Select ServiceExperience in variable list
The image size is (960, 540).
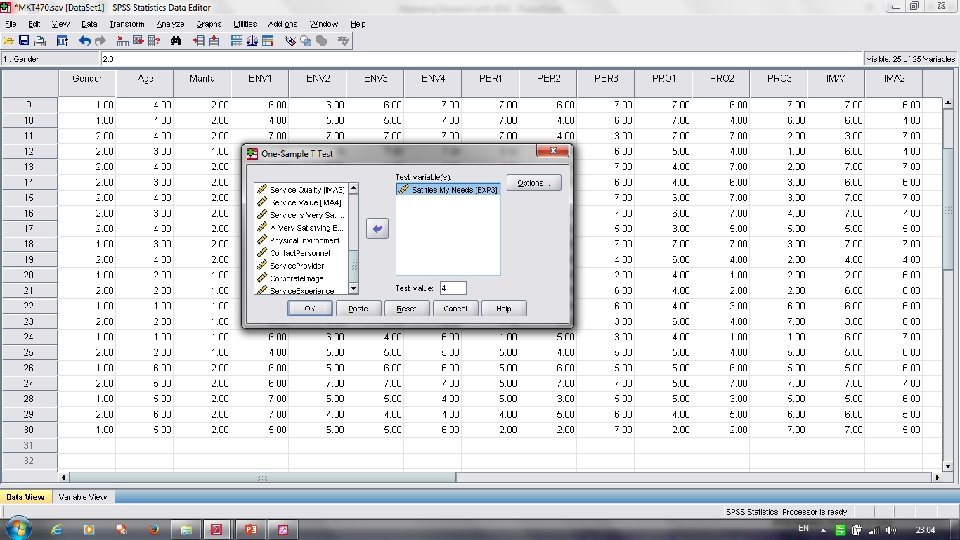(x=301, y=291)
